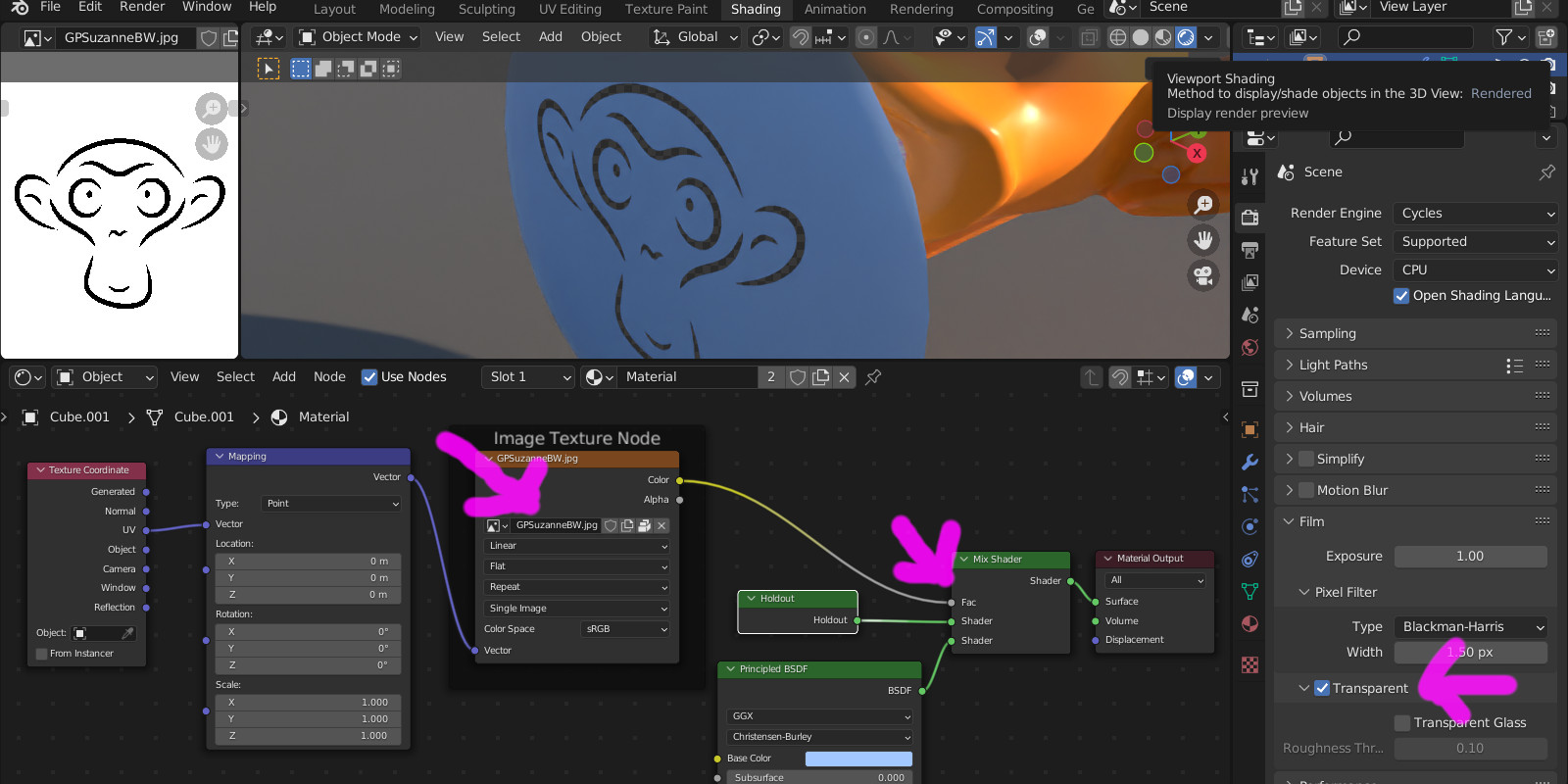
Task: Open Physics properties tab
Action: pos(1249,527)
